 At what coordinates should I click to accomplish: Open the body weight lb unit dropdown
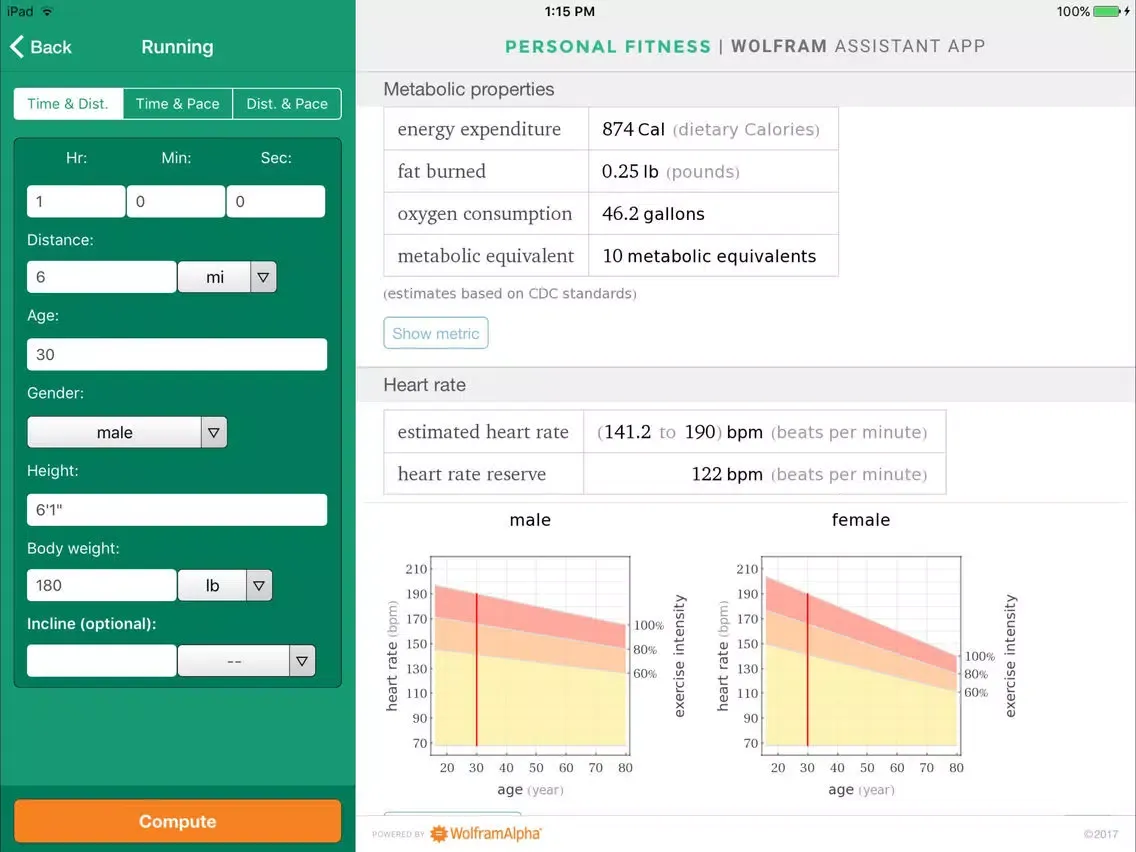(x=225, y=585)
